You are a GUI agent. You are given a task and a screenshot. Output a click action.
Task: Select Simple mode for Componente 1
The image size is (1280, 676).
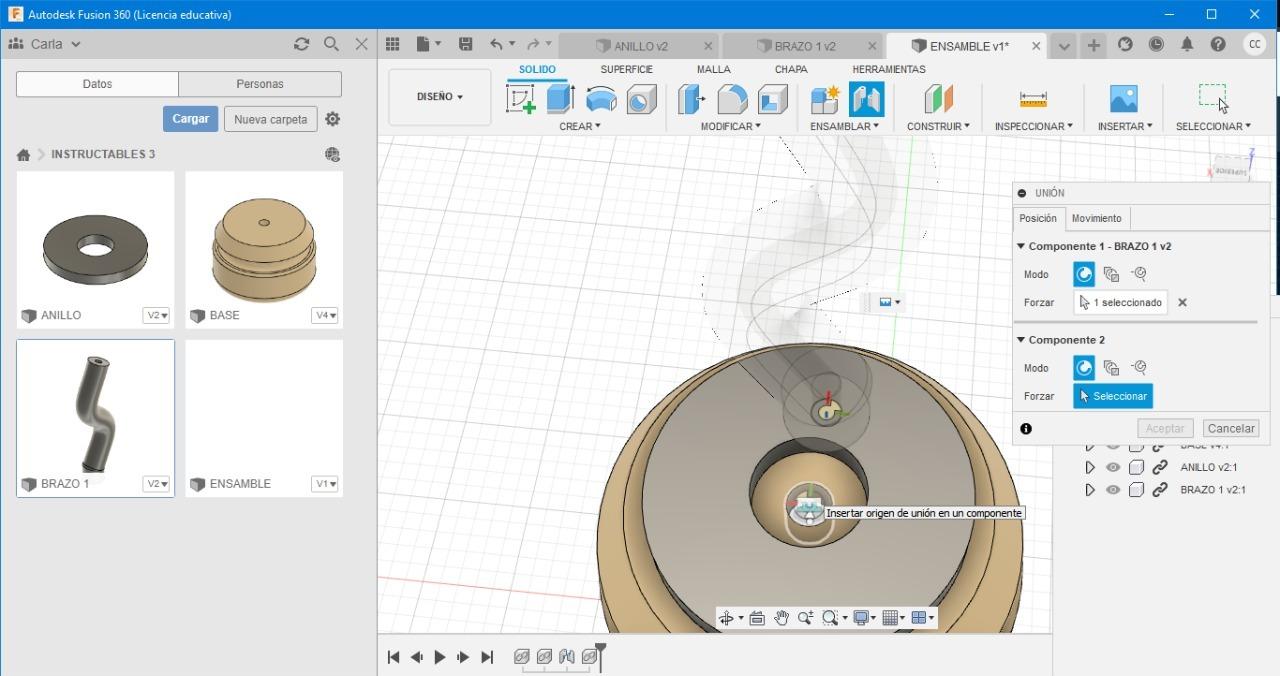(x=1084, y=274)
